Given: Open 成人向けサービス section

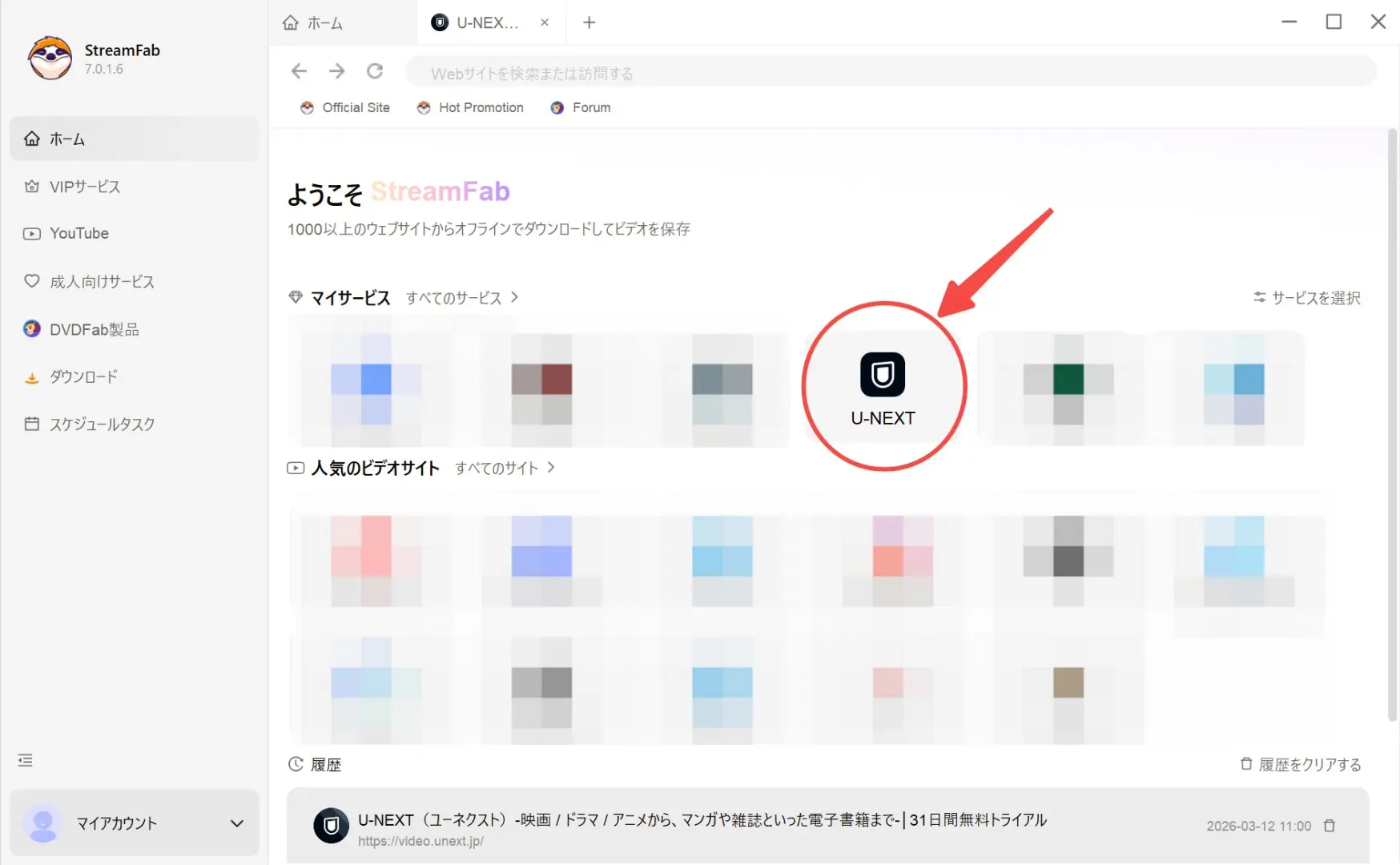Looking at the screenshot, I should (135, 281).
